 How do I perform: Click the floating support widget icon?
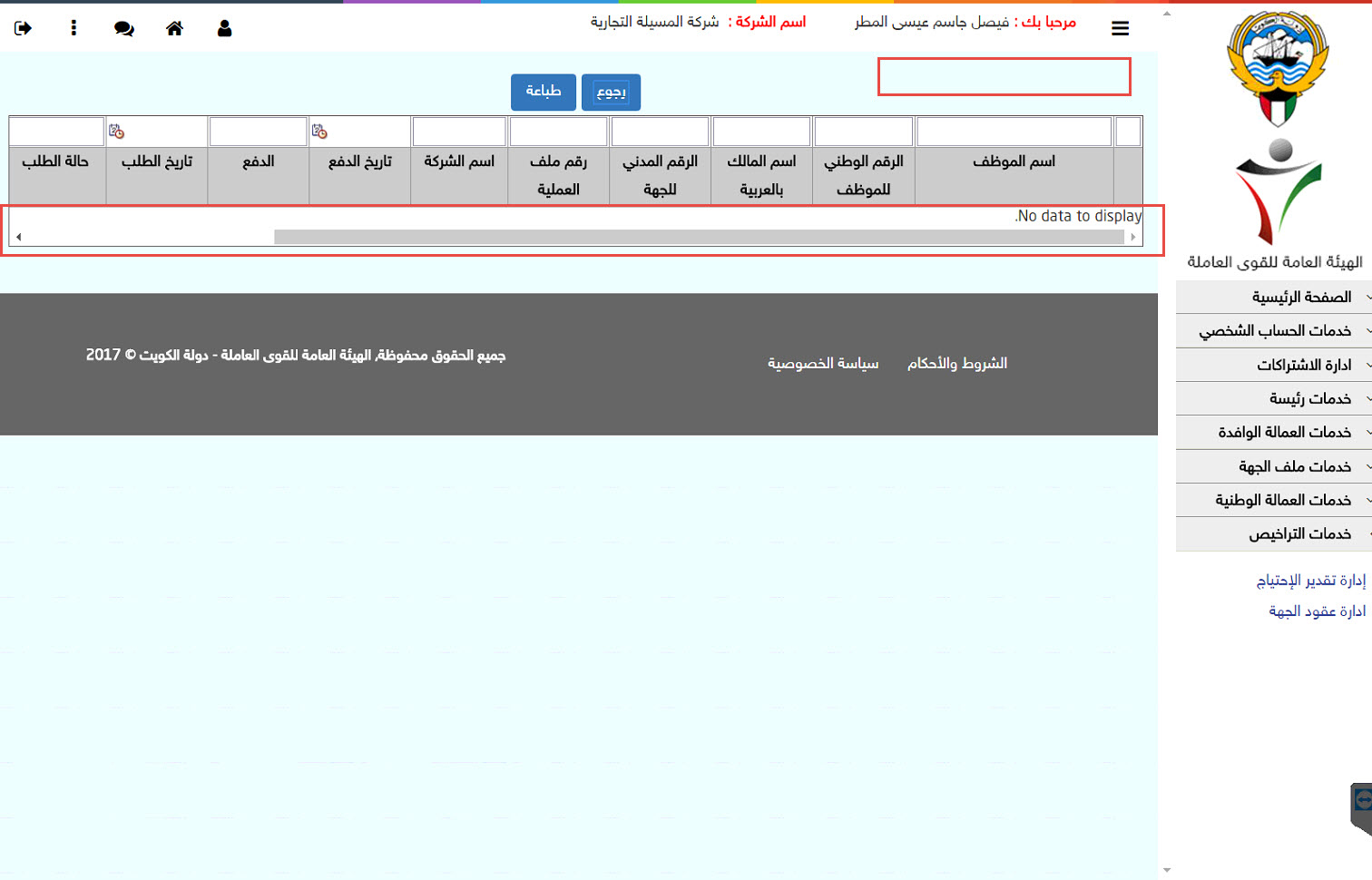point(1361,807)
